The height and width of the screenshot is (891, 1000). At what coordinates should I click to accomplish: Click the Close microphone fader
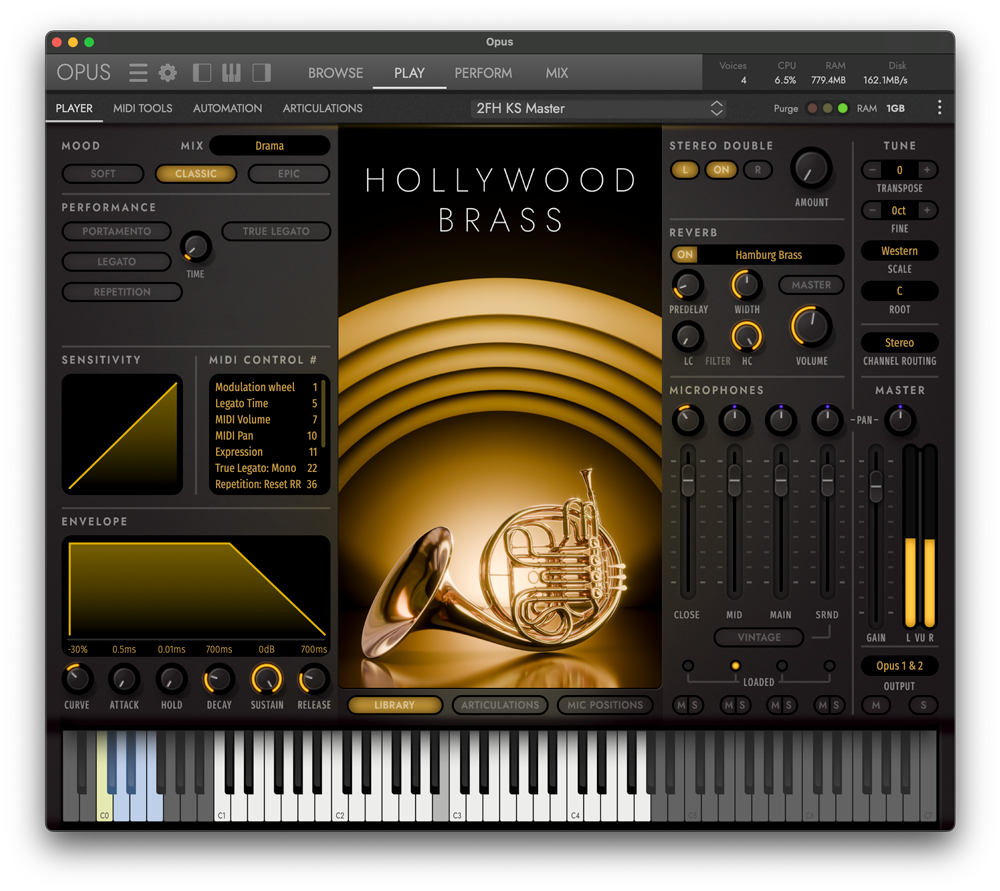(687, 483)
